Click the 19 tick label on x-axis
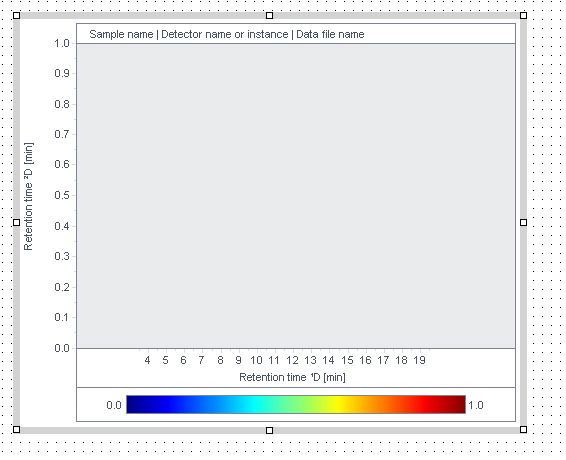 419,360
